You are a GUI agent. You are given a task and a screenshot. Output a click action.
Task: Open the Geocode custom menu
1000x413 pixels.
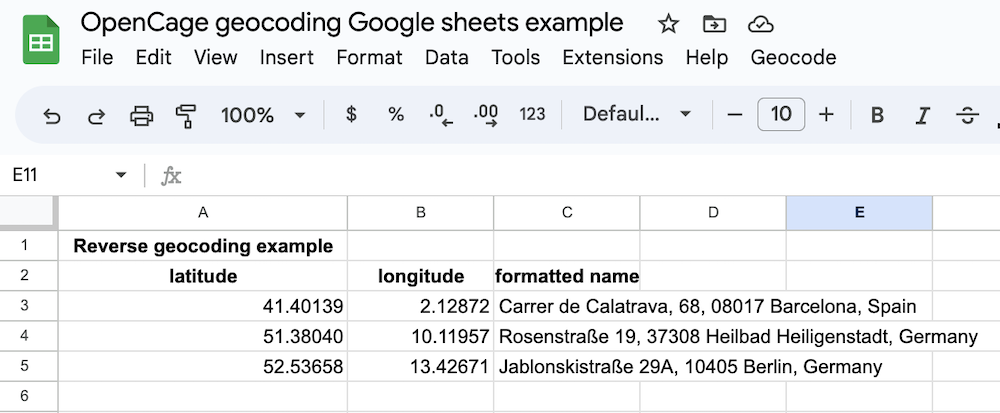(x=793, y=57)
